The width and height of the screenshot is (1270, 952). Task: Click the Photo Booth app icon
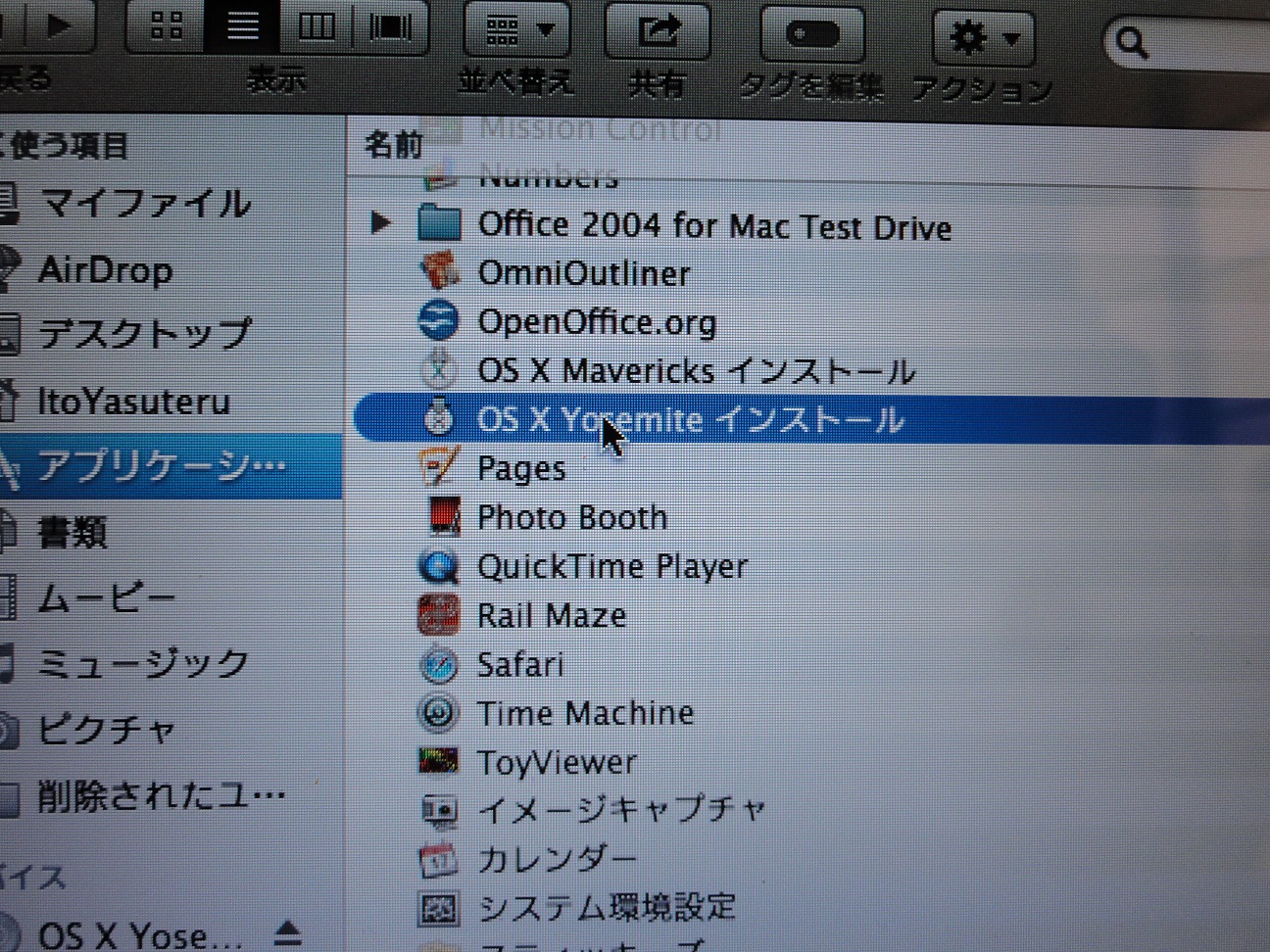pos(443,515)
